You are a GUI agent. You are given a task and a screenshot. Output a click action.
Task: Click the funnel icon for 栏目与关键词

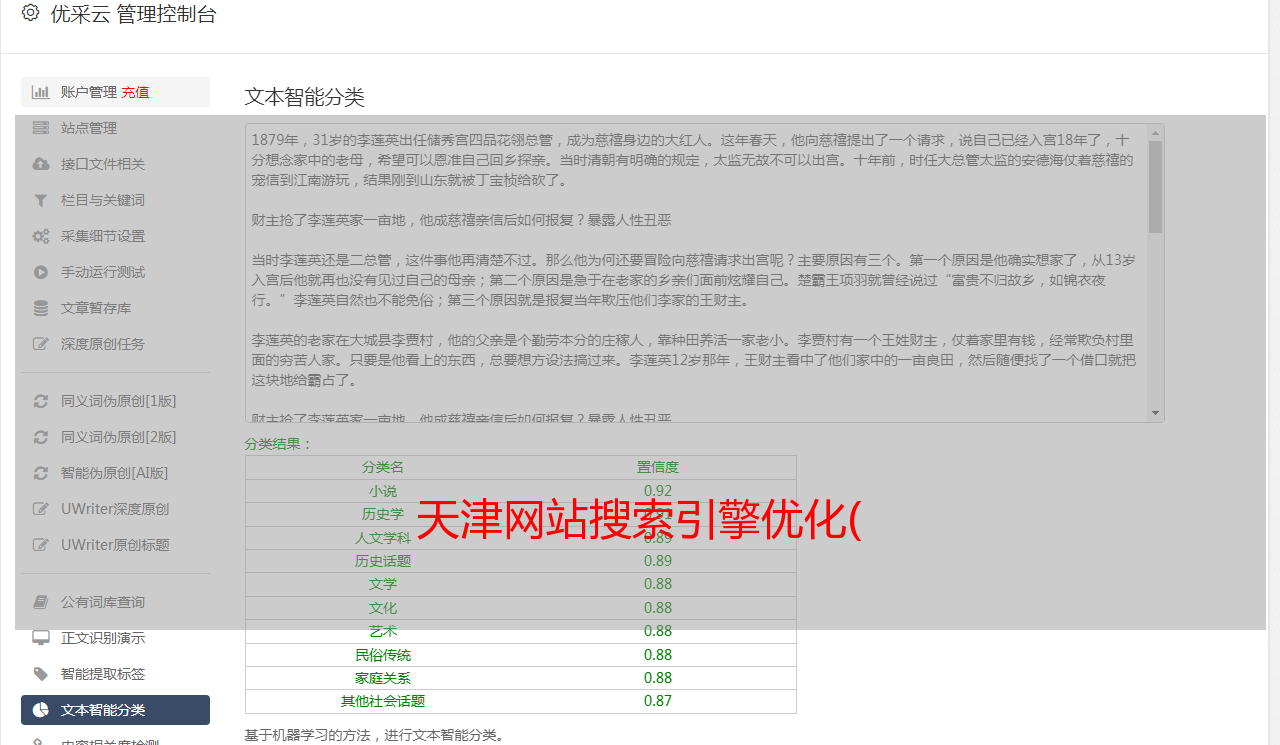tap(41, 200)
